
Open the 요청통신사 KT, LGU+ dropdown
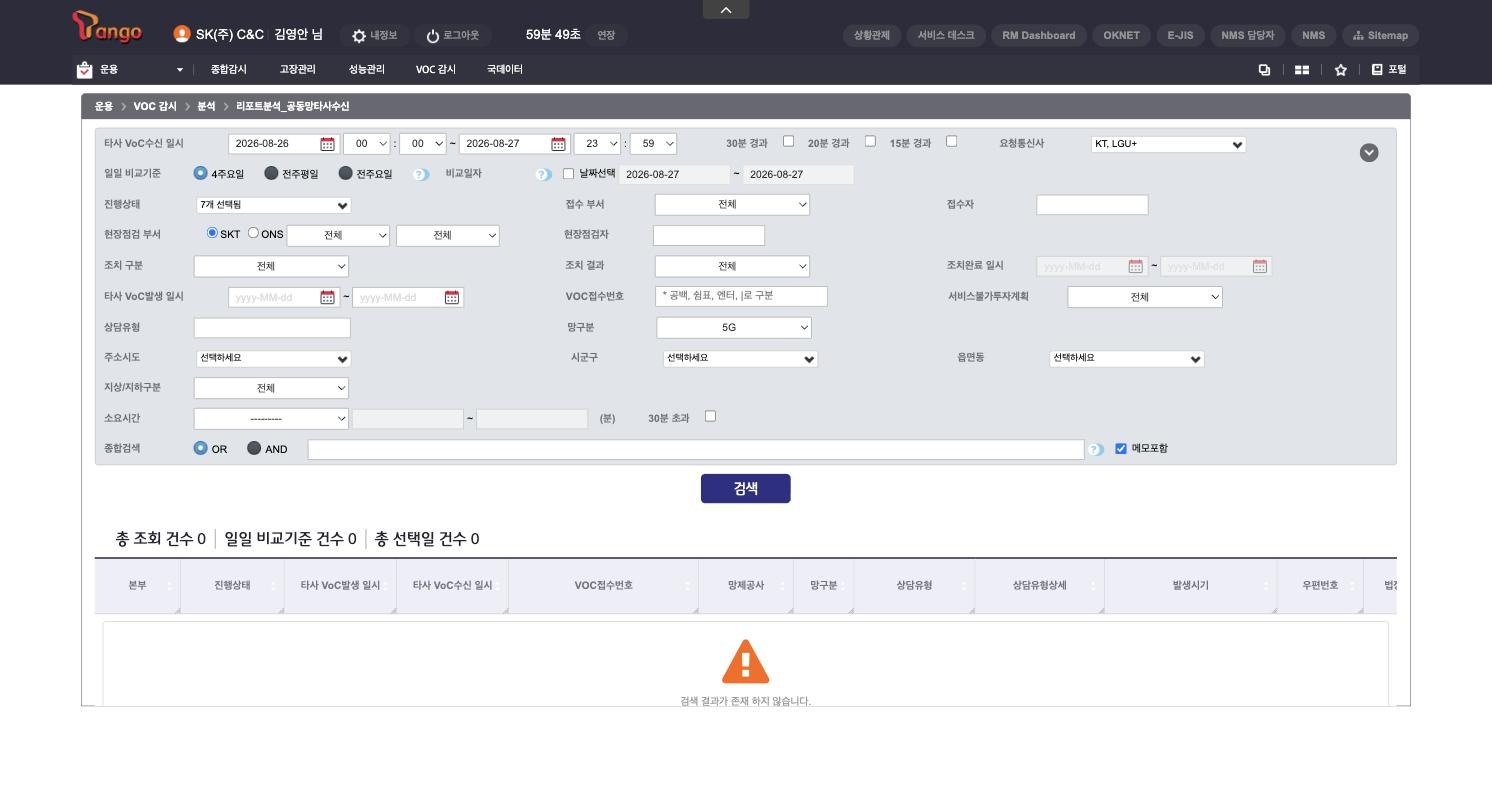(x=1168, y=144)
